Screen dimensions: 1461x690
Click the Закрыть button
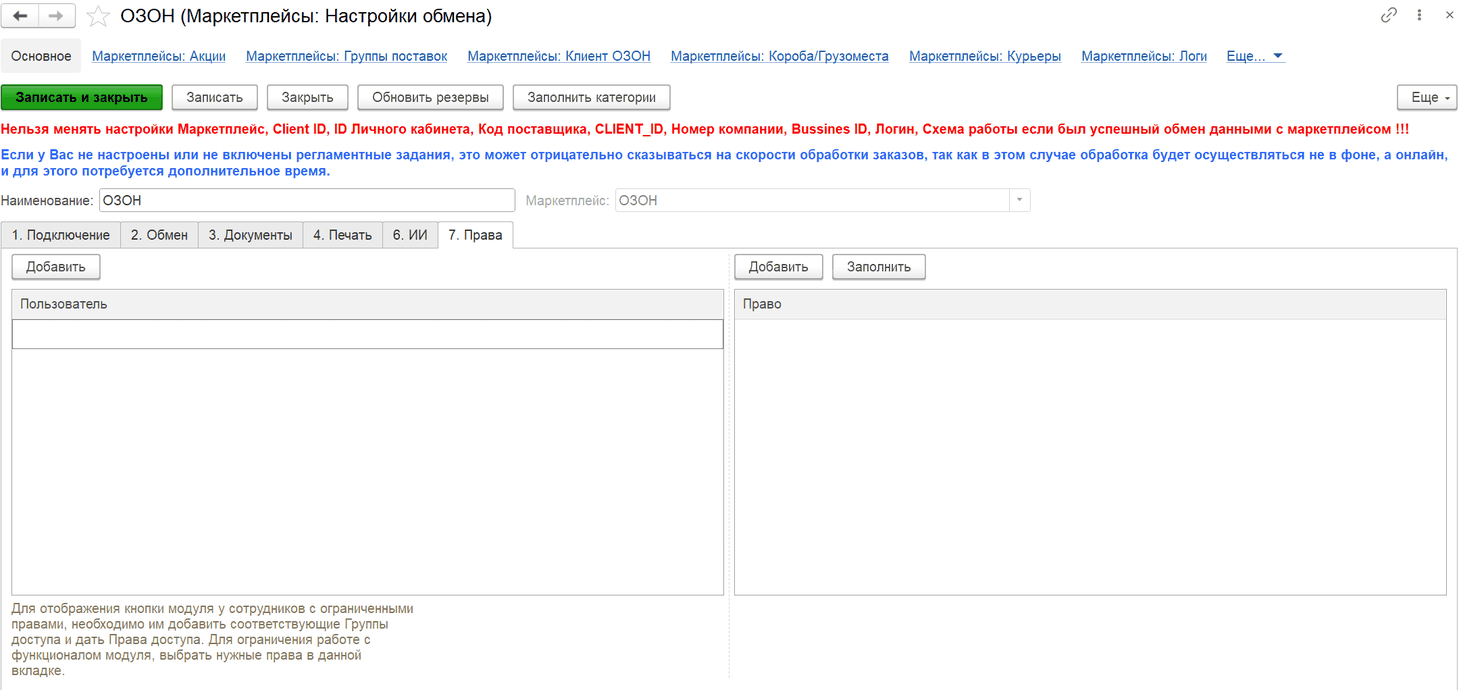pos(307,97)
